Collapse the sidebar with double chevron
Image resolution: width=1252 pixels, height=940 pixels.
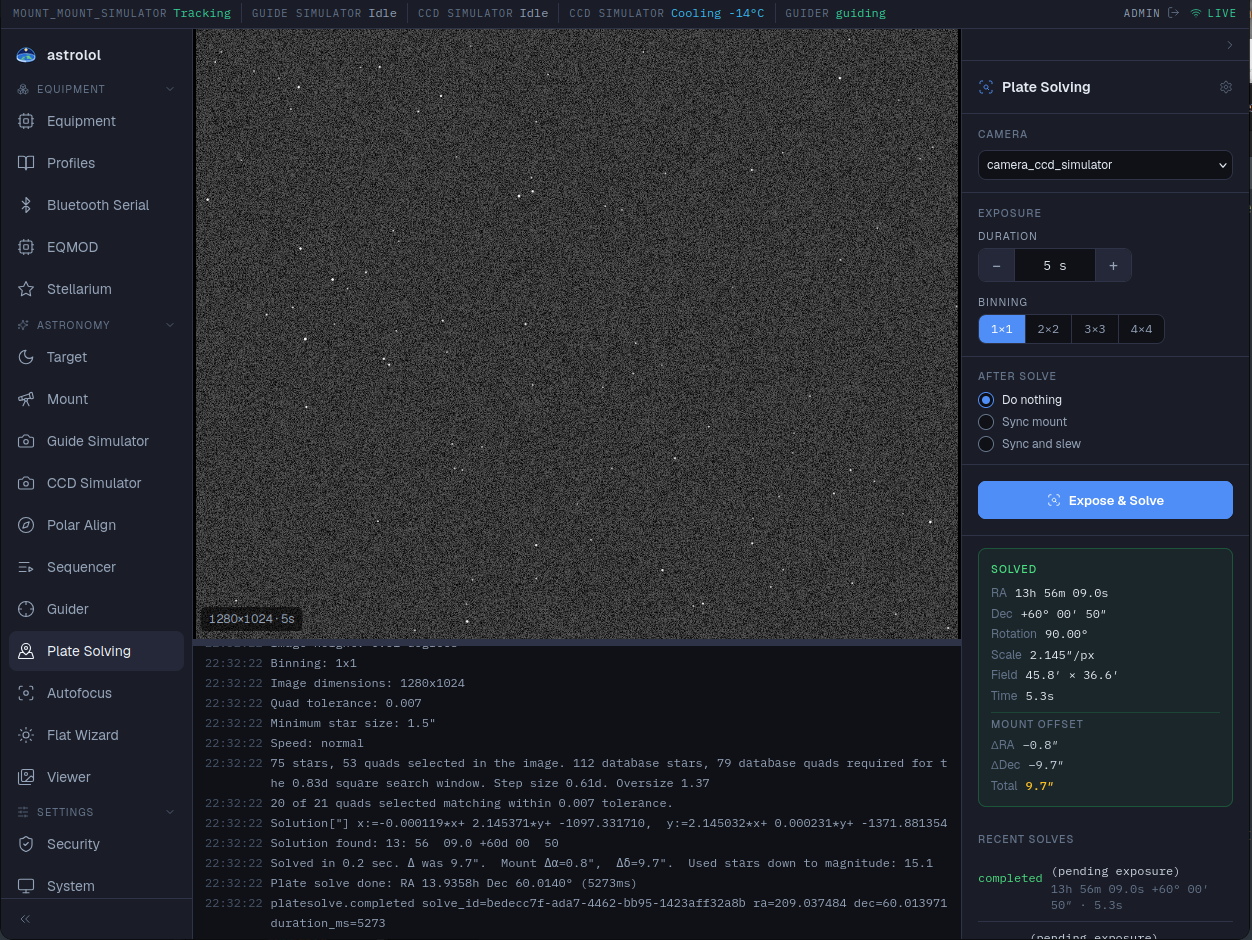tap(25, 919)
